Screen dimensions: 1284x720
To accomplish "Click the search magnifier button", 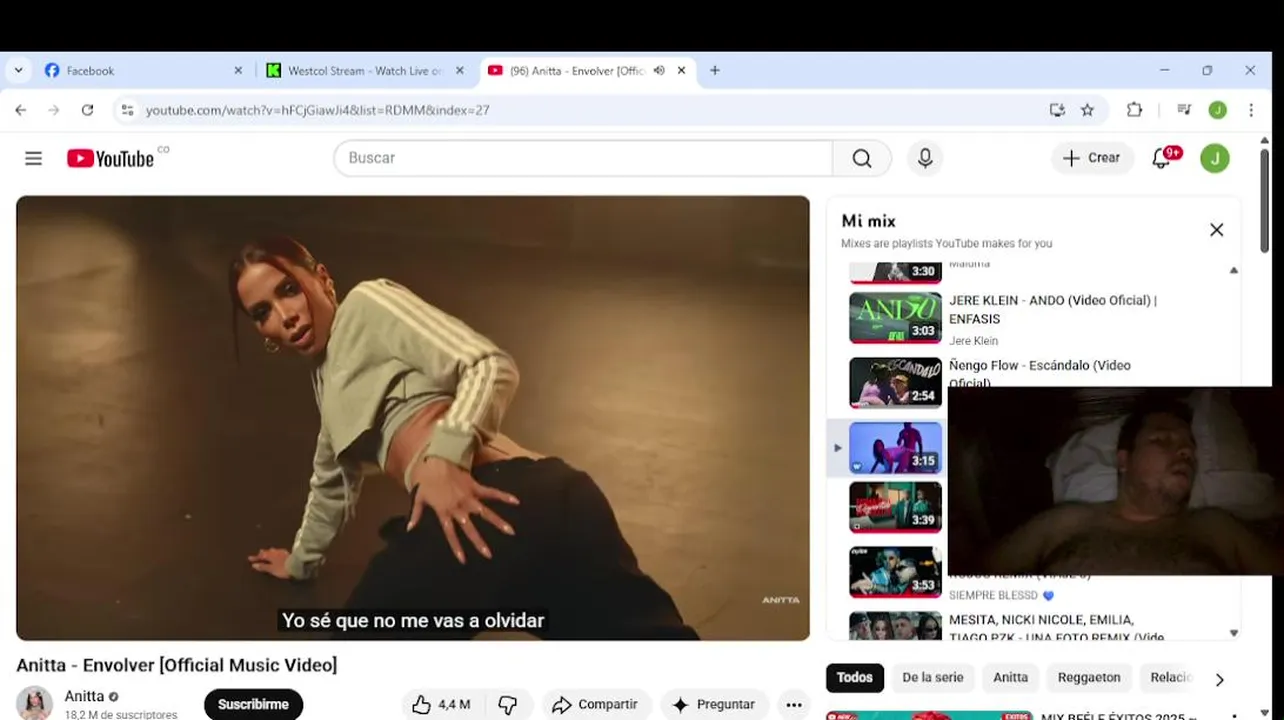I will coord(862,158).
